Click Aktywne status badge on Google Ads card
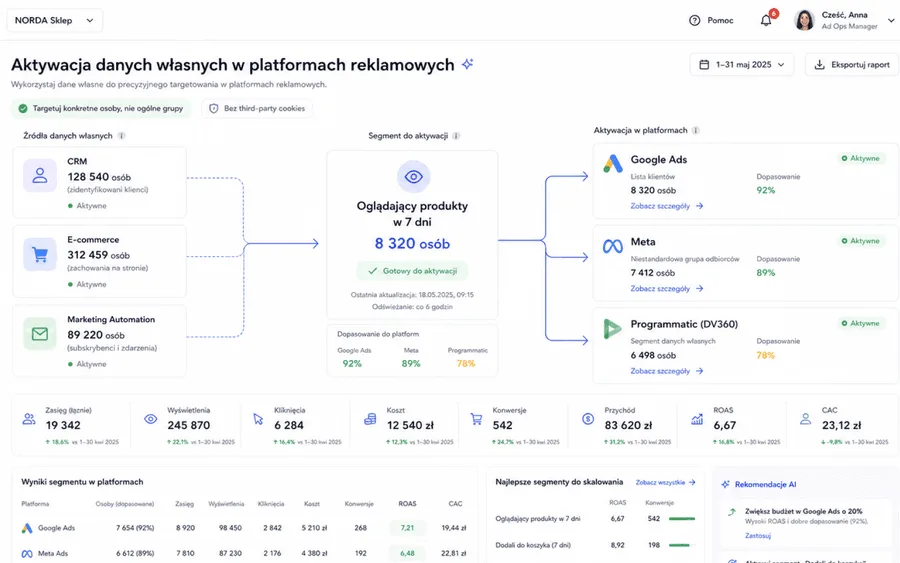 pyautogui.click(x=860, y=158)
